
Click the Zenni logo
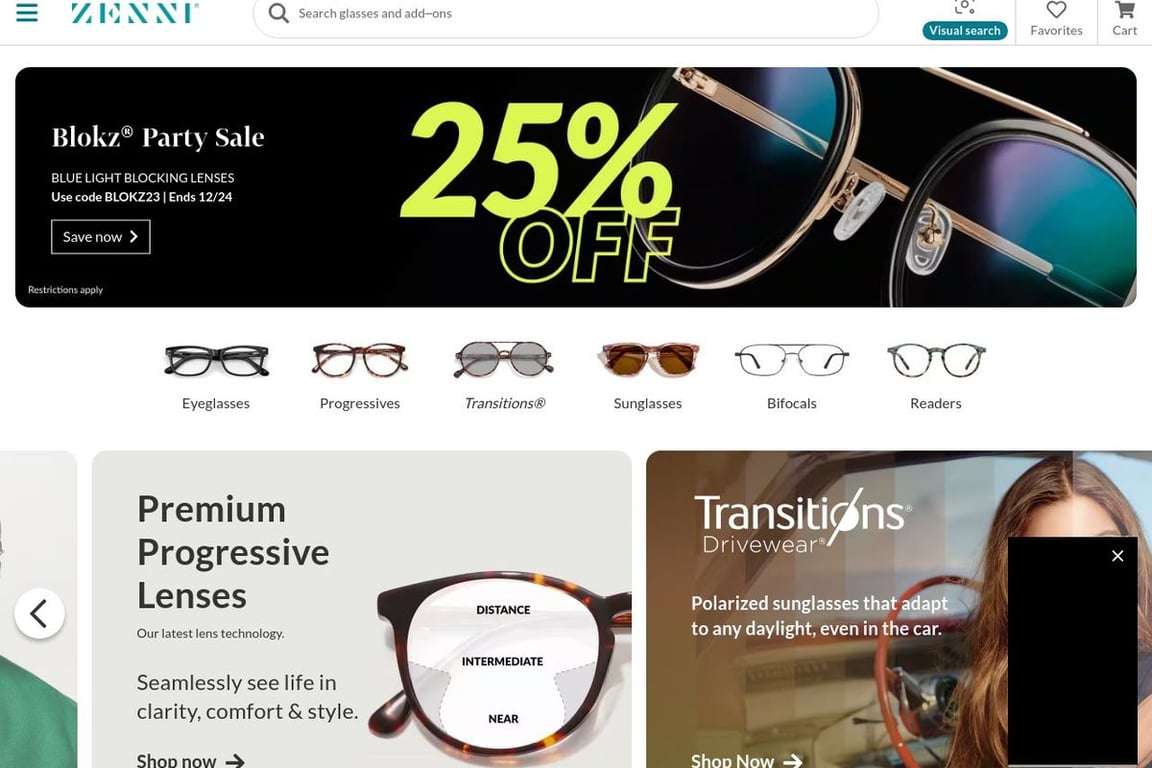coord(134,12)
